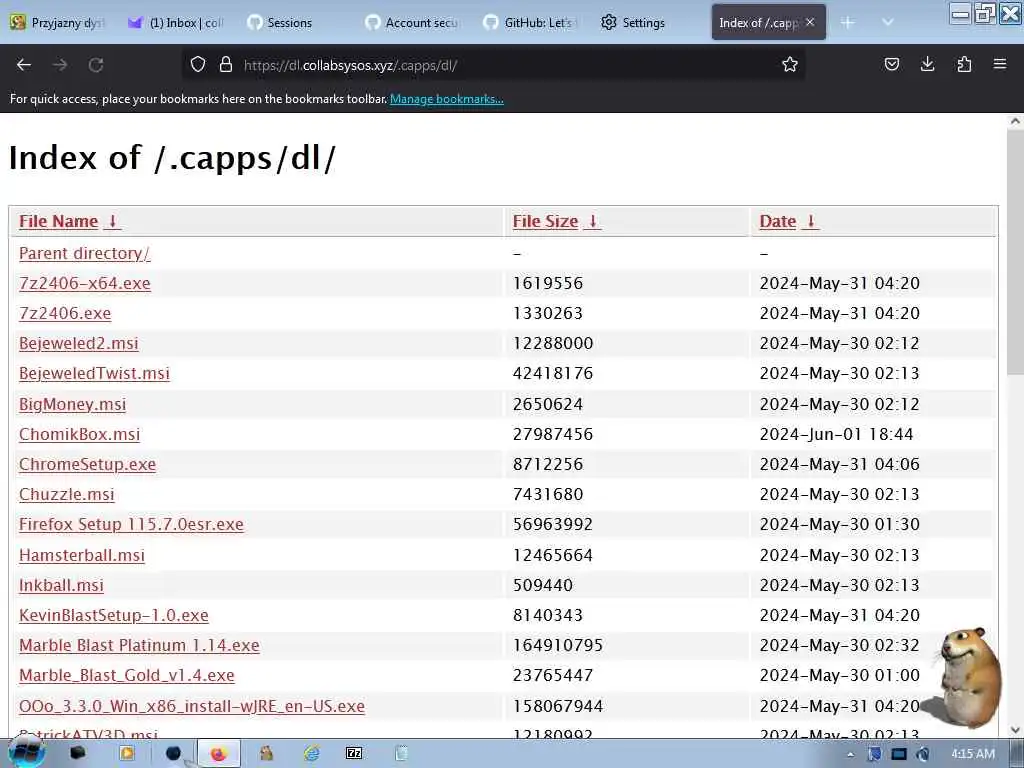Download 7z2406.exe

[x=65, y=313]
